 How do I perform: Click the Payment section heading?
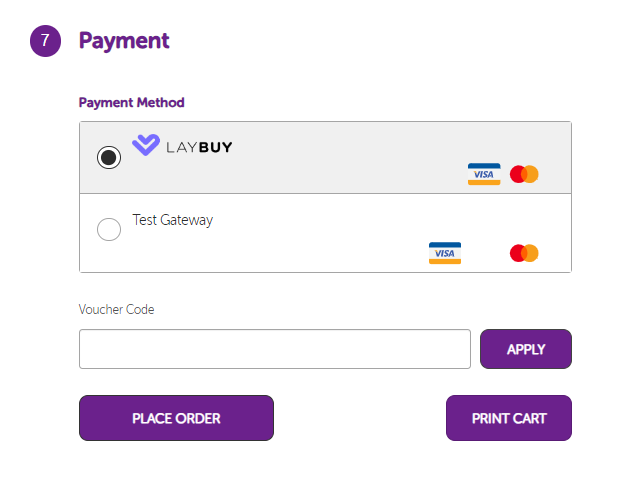(124, 41)
